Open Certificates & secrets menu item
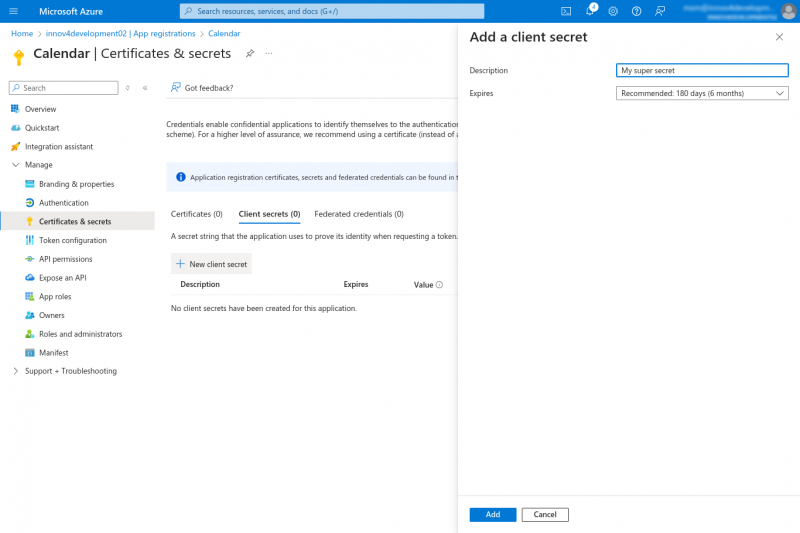The width and height of the screenshot is (800, 533). [x=78, y=221]
